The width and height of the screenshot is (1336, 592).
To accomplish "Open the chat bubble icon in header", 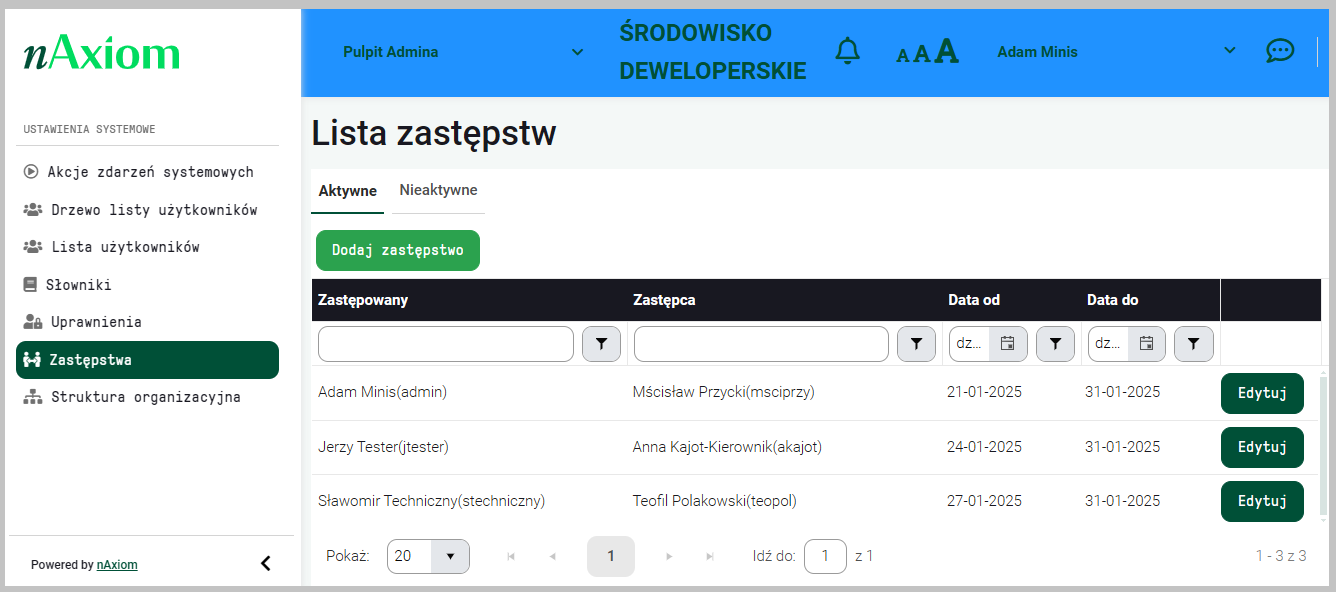I will point(1280,51).
